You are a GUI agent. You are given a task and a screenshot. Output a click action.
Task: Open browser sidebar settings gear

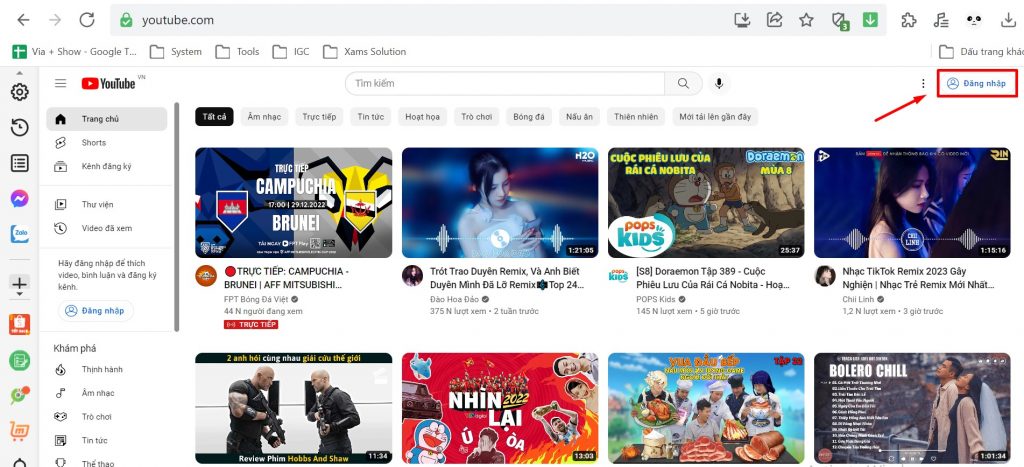[20, 92]
